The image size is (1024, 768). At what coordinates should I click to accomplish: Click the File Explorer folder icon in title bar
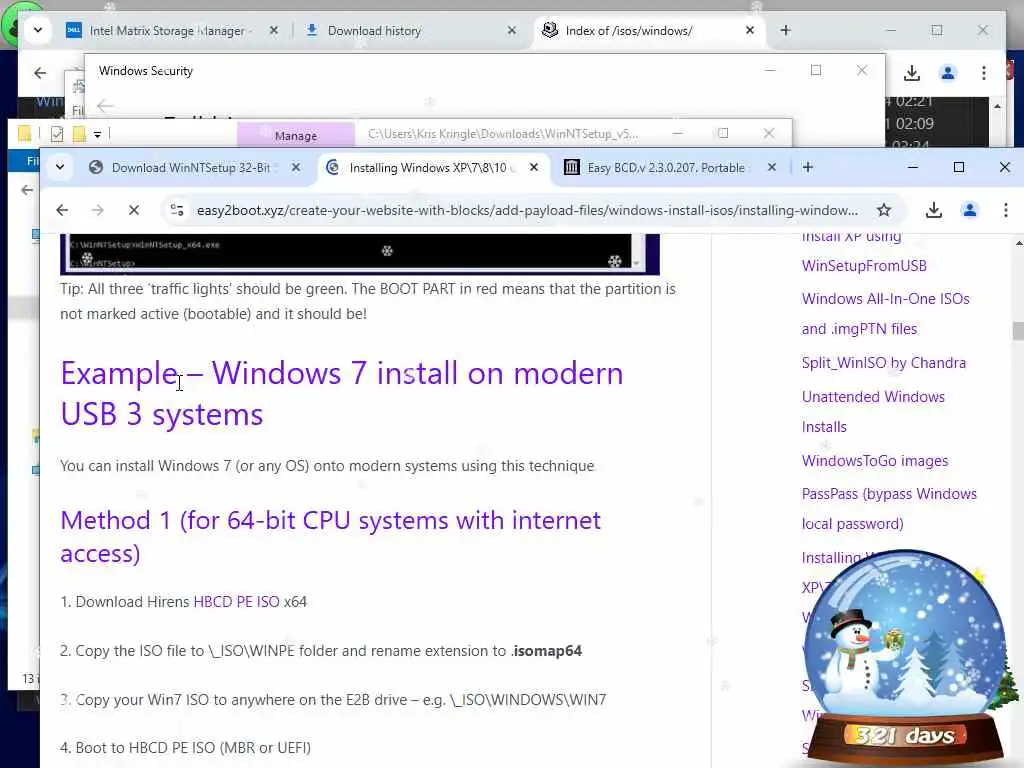tap(25, 134)
